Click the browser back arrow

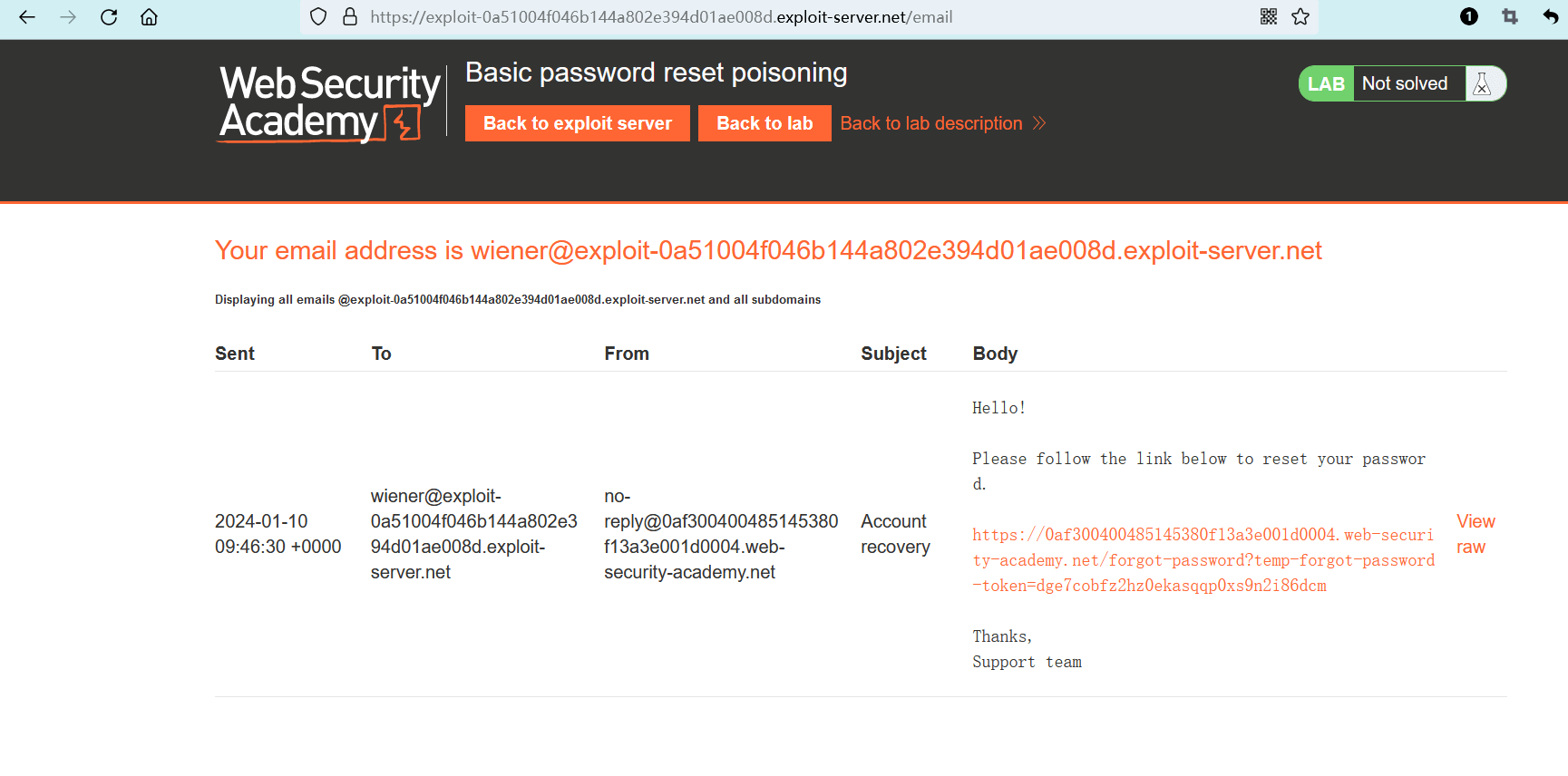(27, 17)
